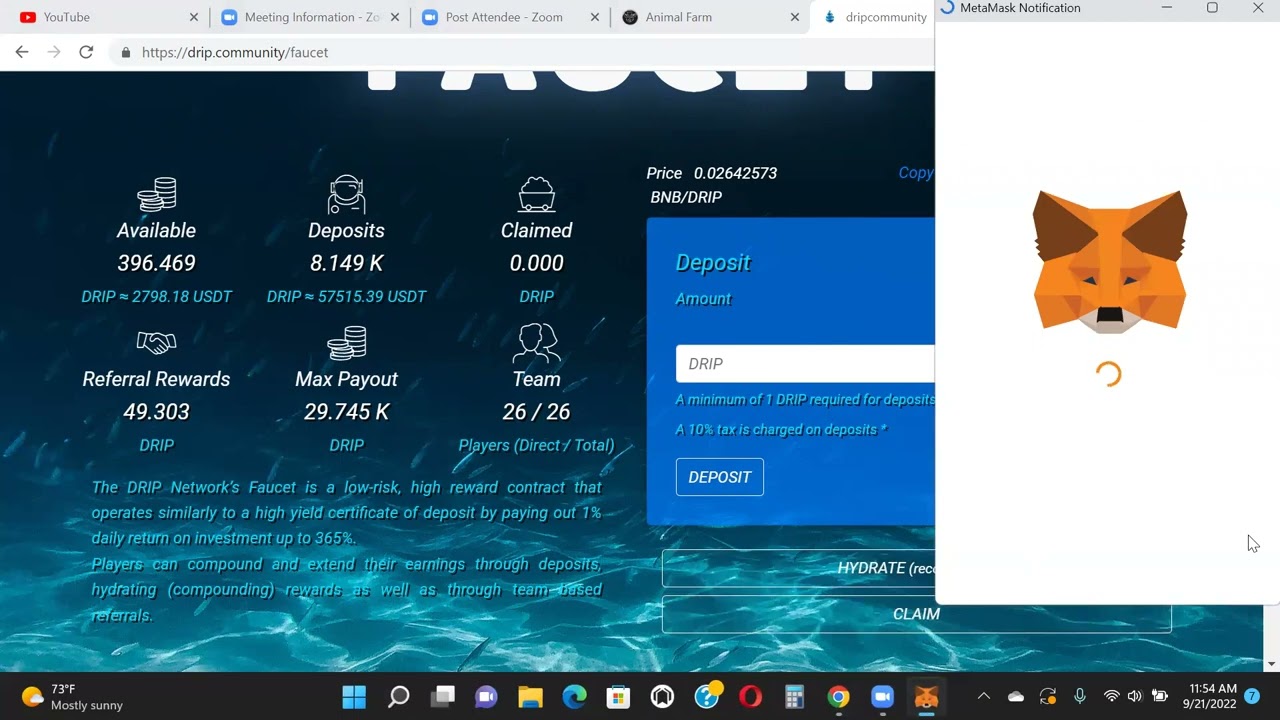Open the volume speaker tray icon
This screenshot has height=720, width=1280.
1134,696
